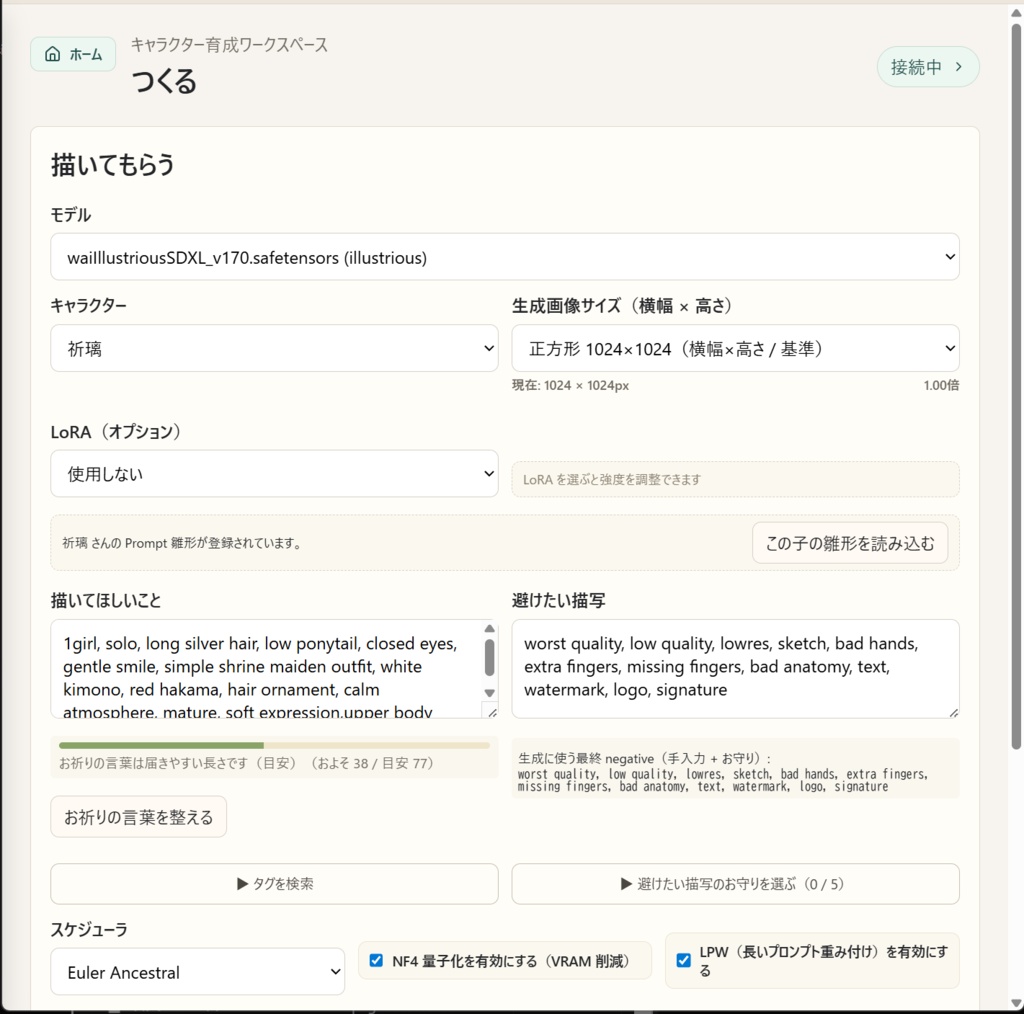Open the キャラクター dropdown showing 祈璃
Screen dimensions: 1024x1014
click(274, 349)
